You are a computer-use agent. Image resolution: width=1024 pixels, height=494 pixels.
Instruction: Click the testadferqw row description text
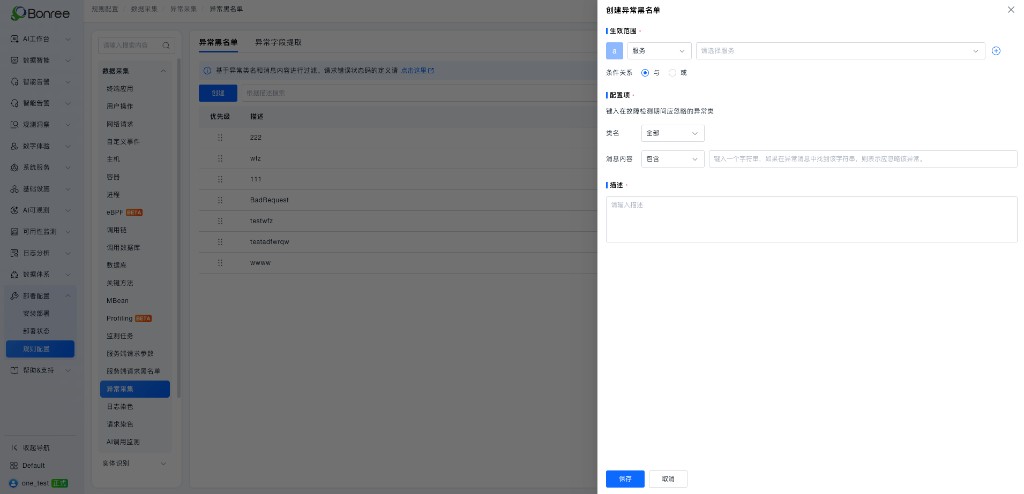270,242
